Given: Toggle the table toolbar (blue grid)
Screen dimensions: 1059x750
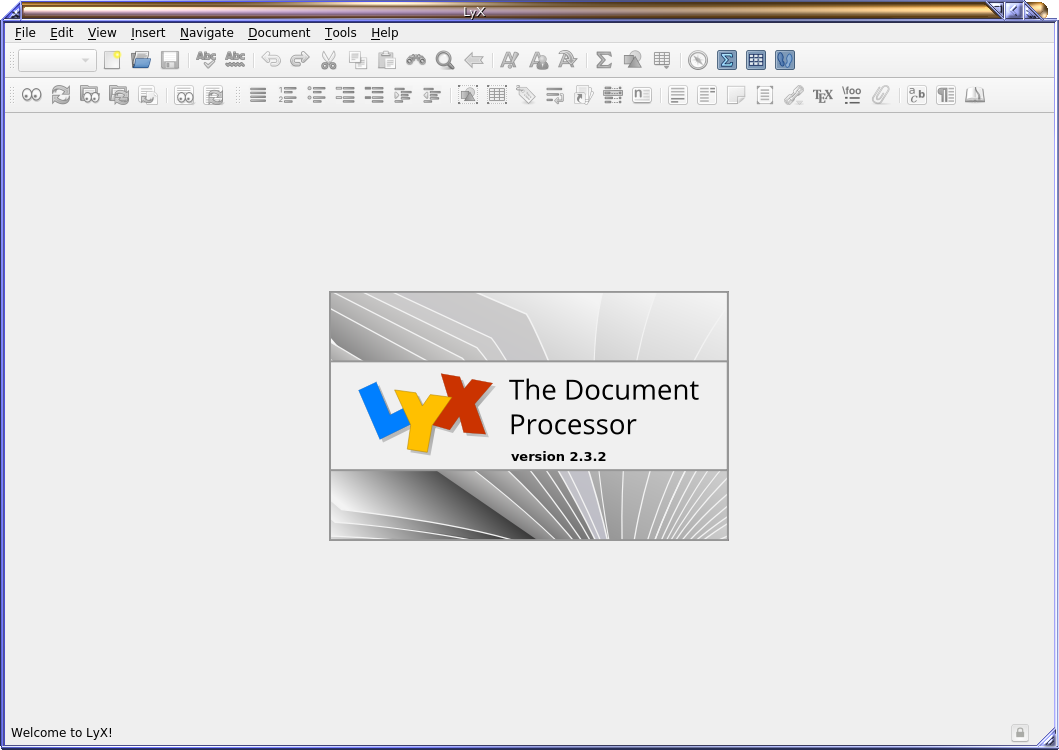Looking at the screenshot, I should pos(756,60).
